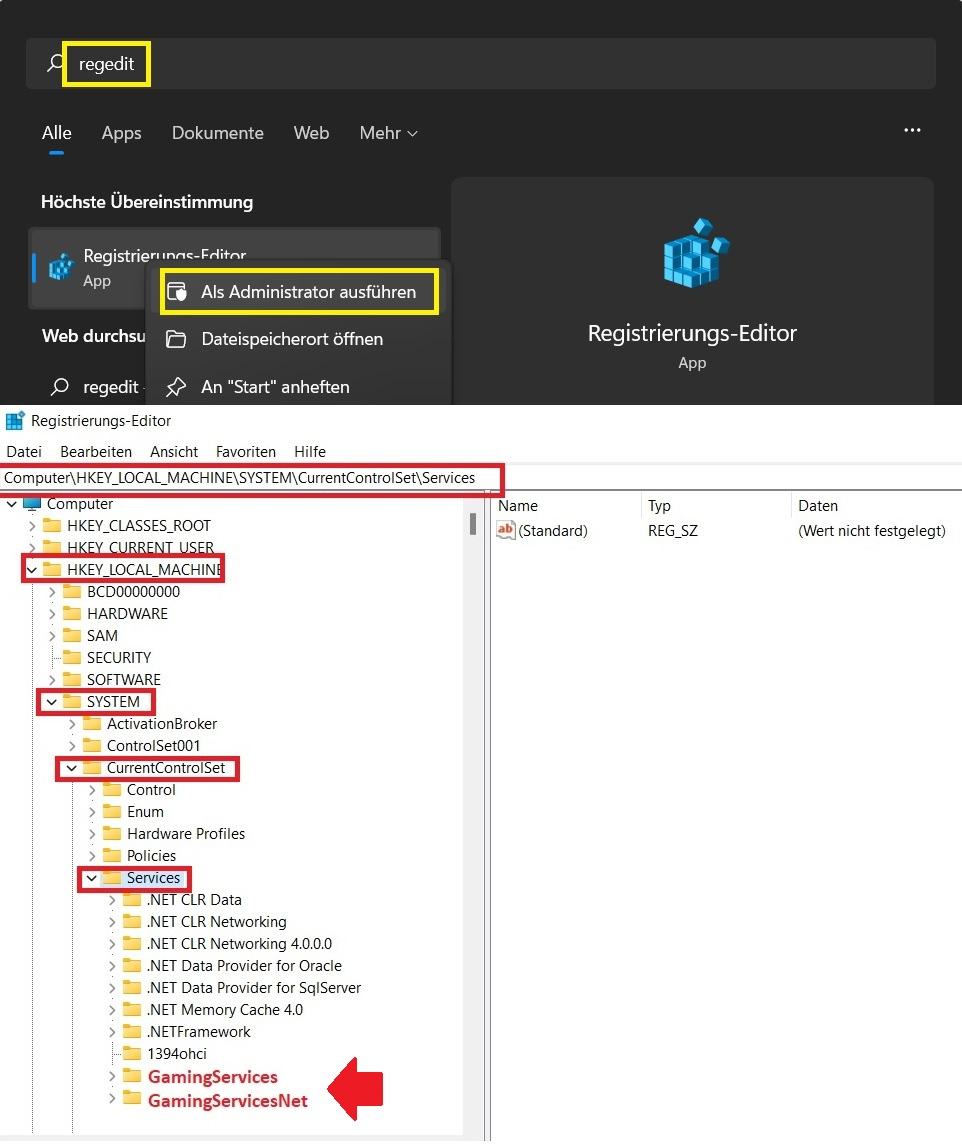Screen dimensions: 962x1144
Task: Click the Daten column header
Action: (x=818, y=506)
